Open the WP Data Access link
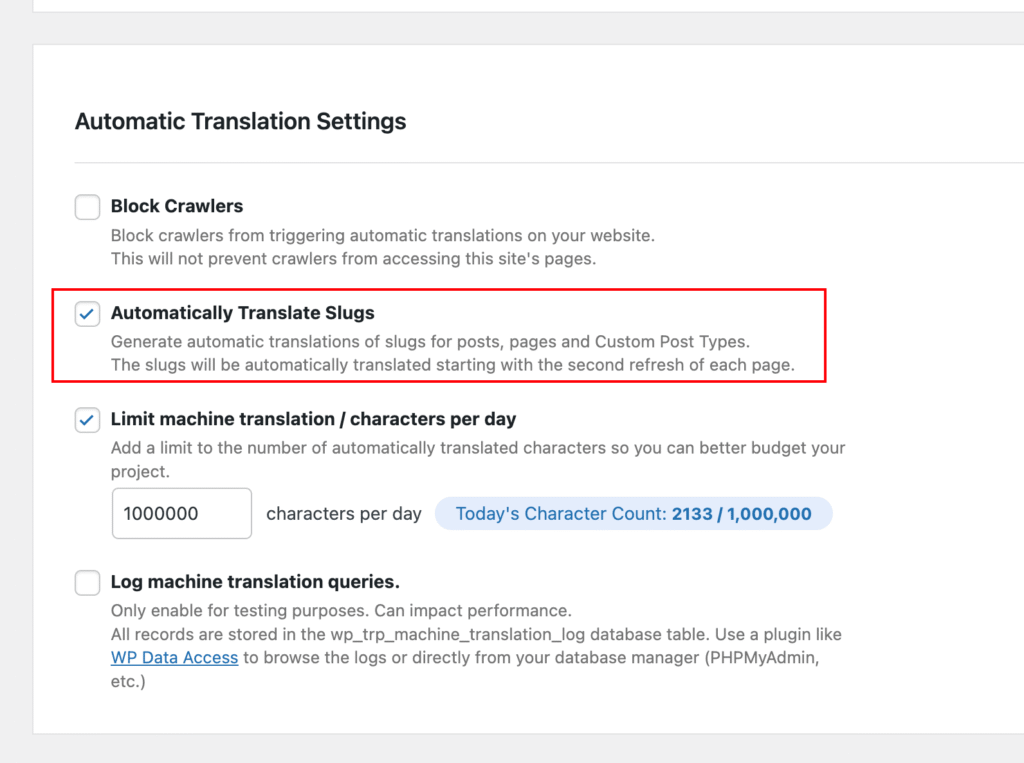Image resolution: width=1024 pixels, height=763 pixels. (174, 658)
